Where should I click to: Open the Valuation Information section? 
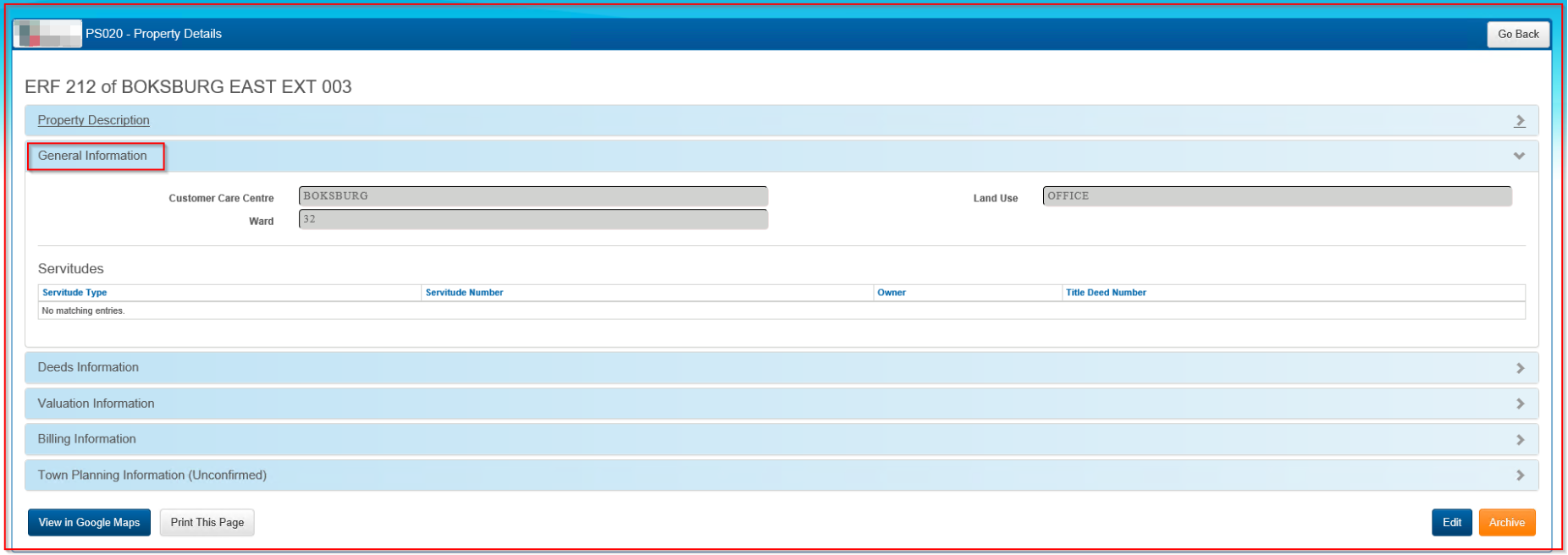[x=96, y=404]
